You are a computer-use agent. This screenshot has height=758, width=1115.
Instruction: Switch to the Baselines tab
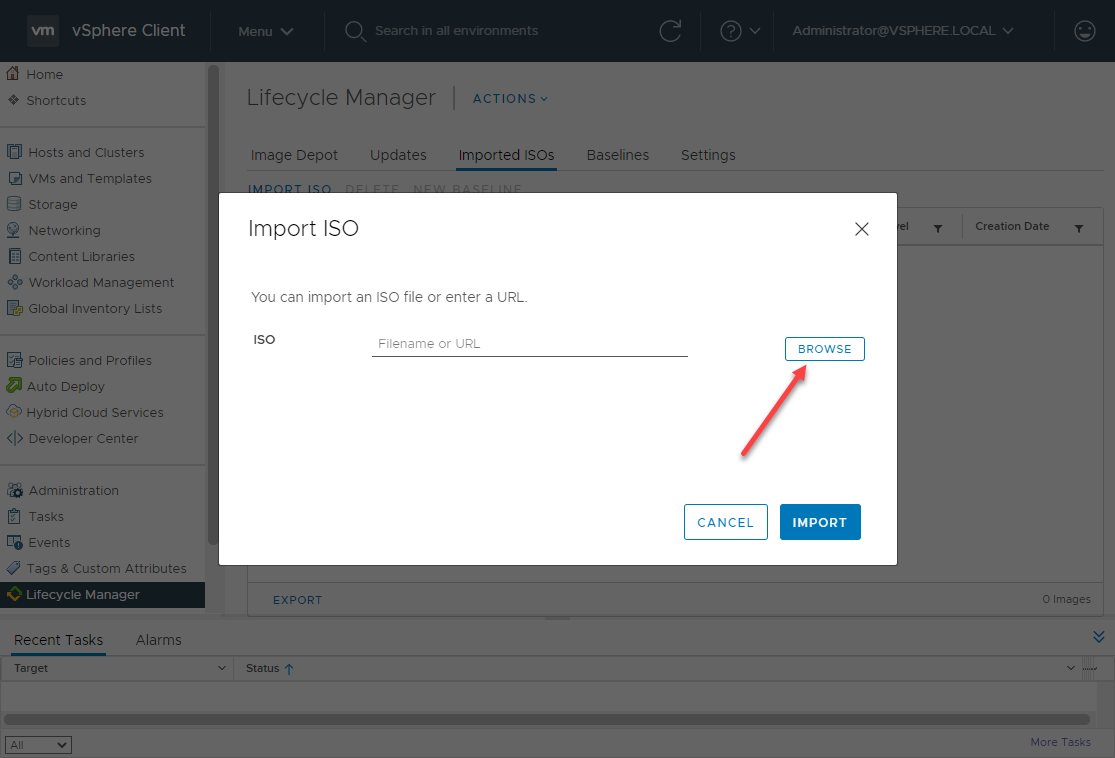pyautogui.click(x=618, y=155)
